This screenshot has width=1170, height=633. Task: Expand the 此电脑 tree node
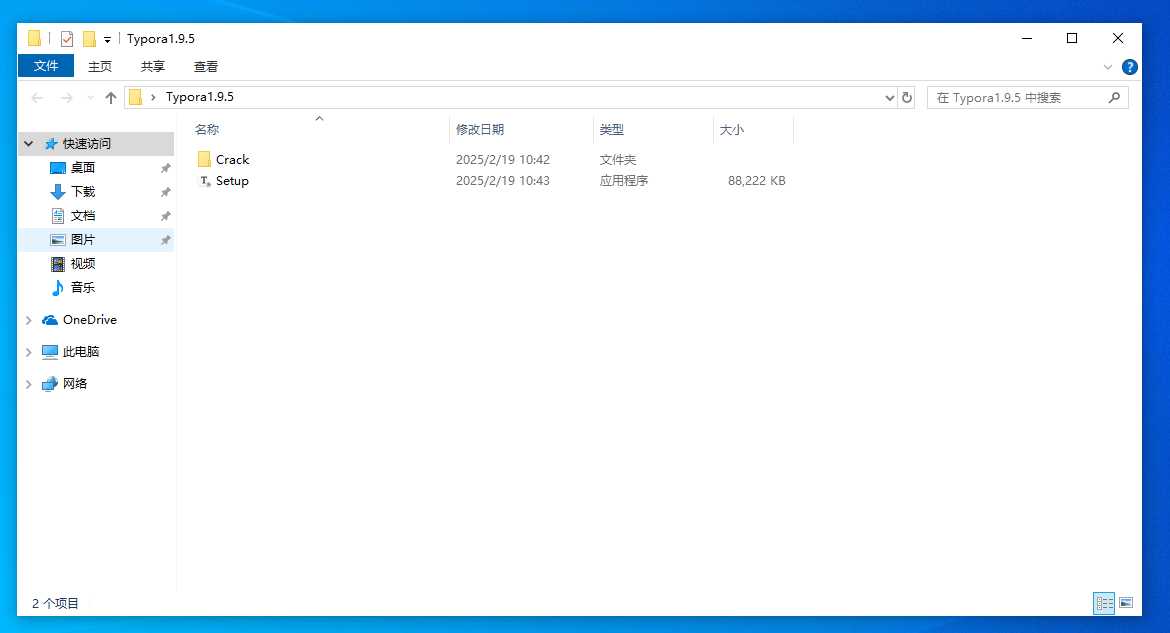coord(28,352)
